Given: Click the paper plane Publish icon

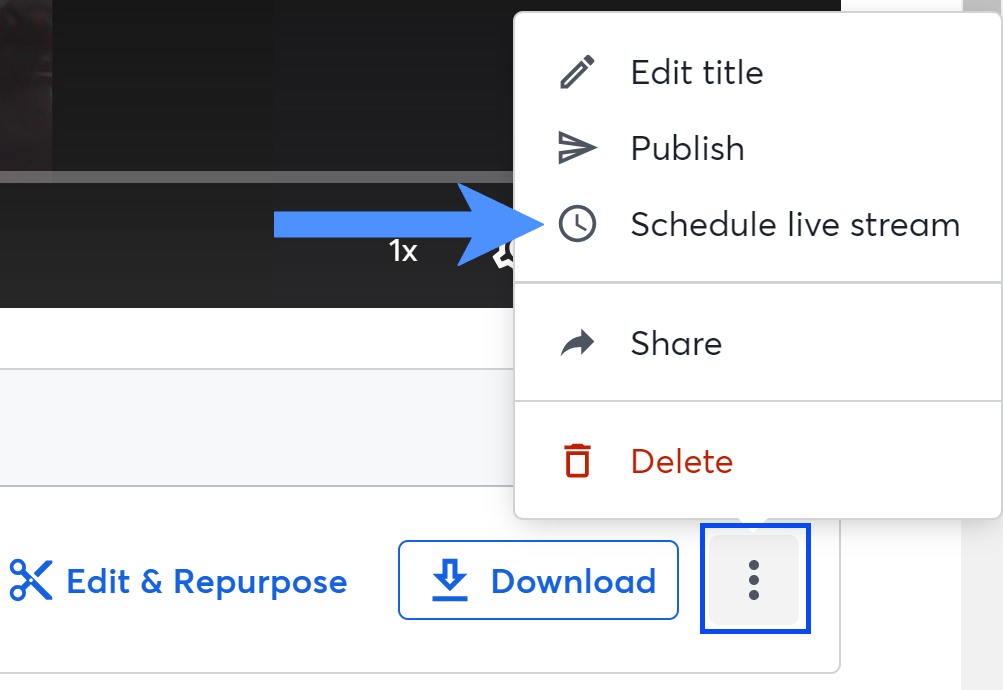Looking at the screenshot, I should click(576, 149).
